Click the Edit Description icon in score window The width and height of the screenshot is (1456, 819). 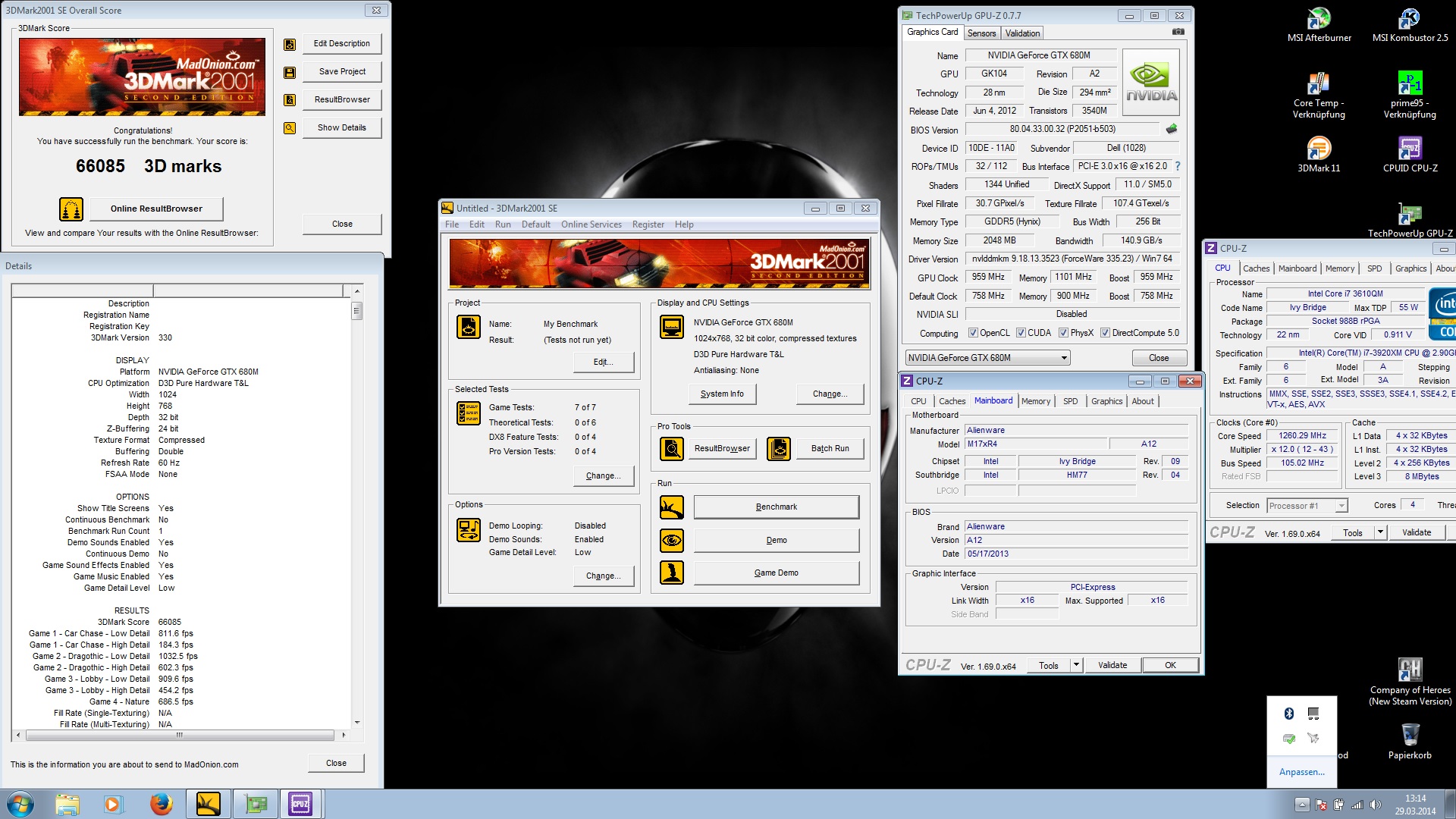coord(290,45)
